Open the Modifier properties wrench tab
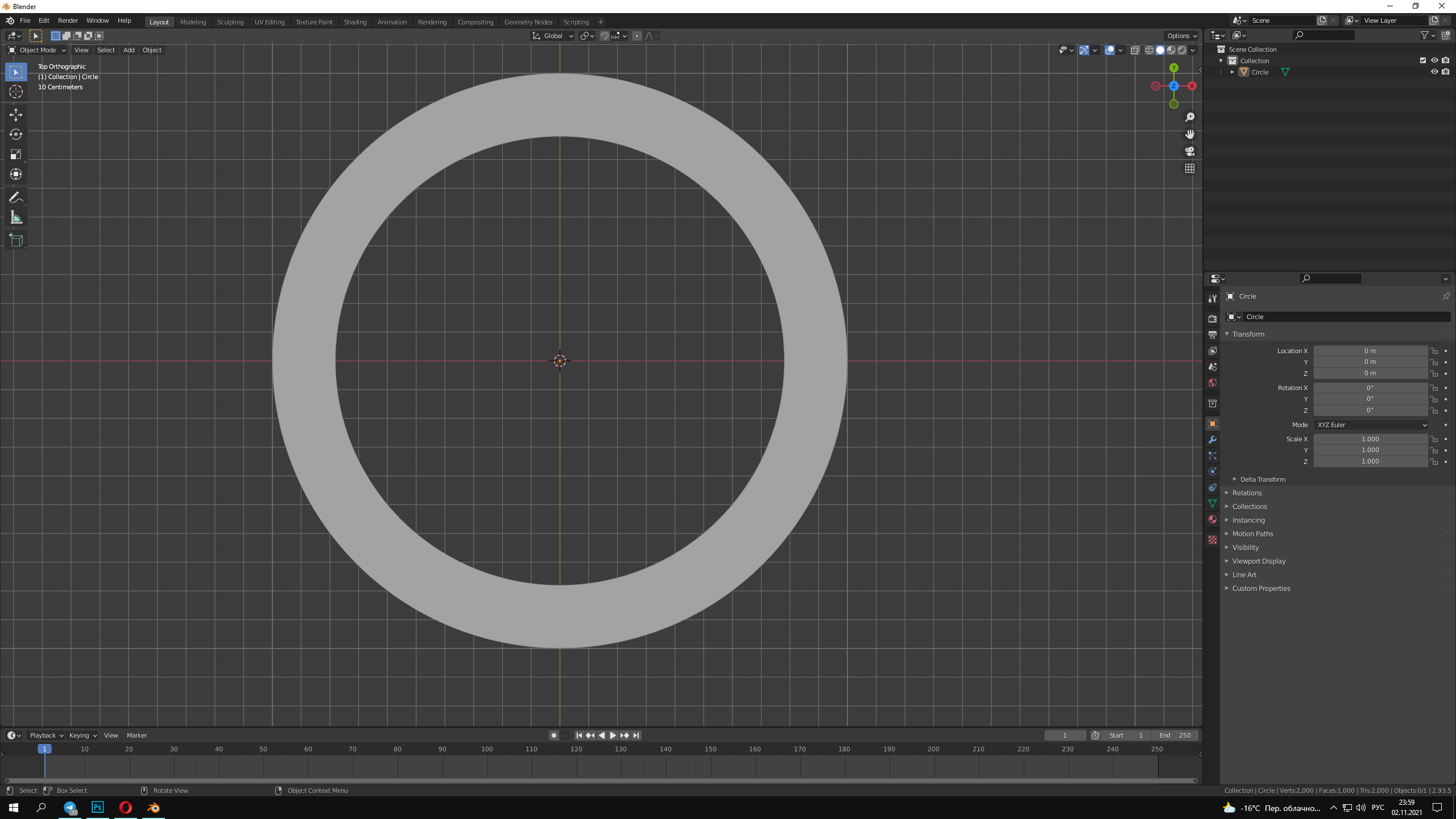This screenshot has height=819, width=1456. (1212, 440)
